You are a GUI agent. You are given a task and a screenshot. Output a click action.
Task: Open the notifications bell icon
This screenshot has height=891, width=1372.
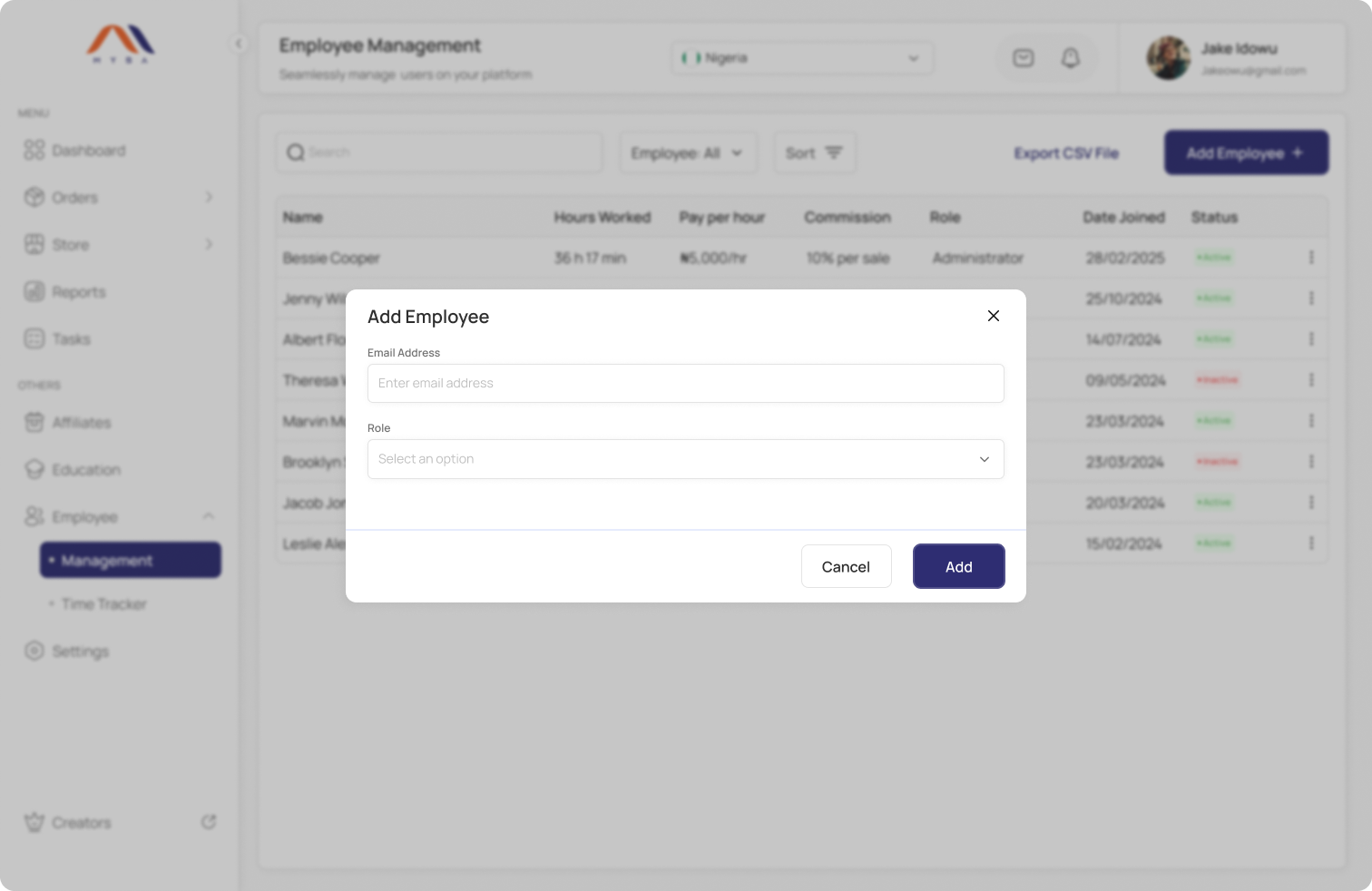coord(1071,58)
